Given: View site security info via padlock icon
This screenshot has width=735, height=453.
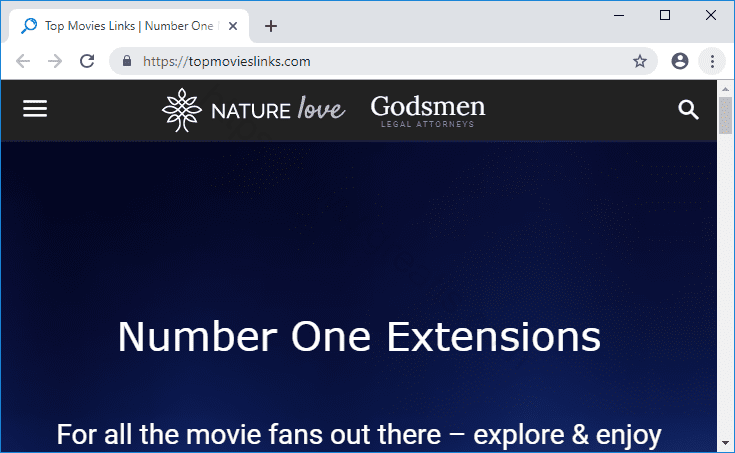Looking at the screenshot, I should pyautogui.click(x=127, y=61).
